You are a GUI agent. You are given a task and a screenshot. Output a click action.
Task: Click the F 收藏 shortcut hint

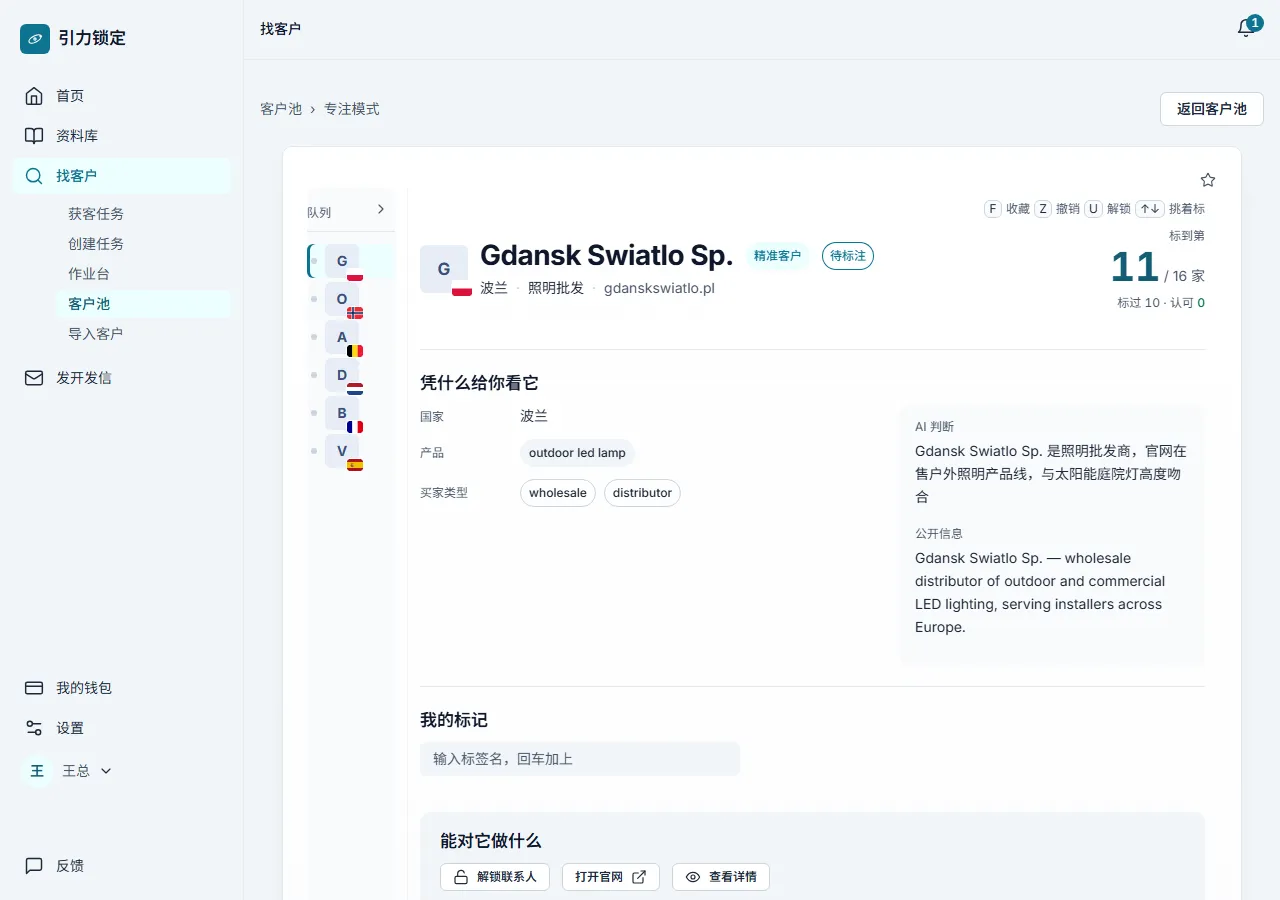click(1007, 209)
